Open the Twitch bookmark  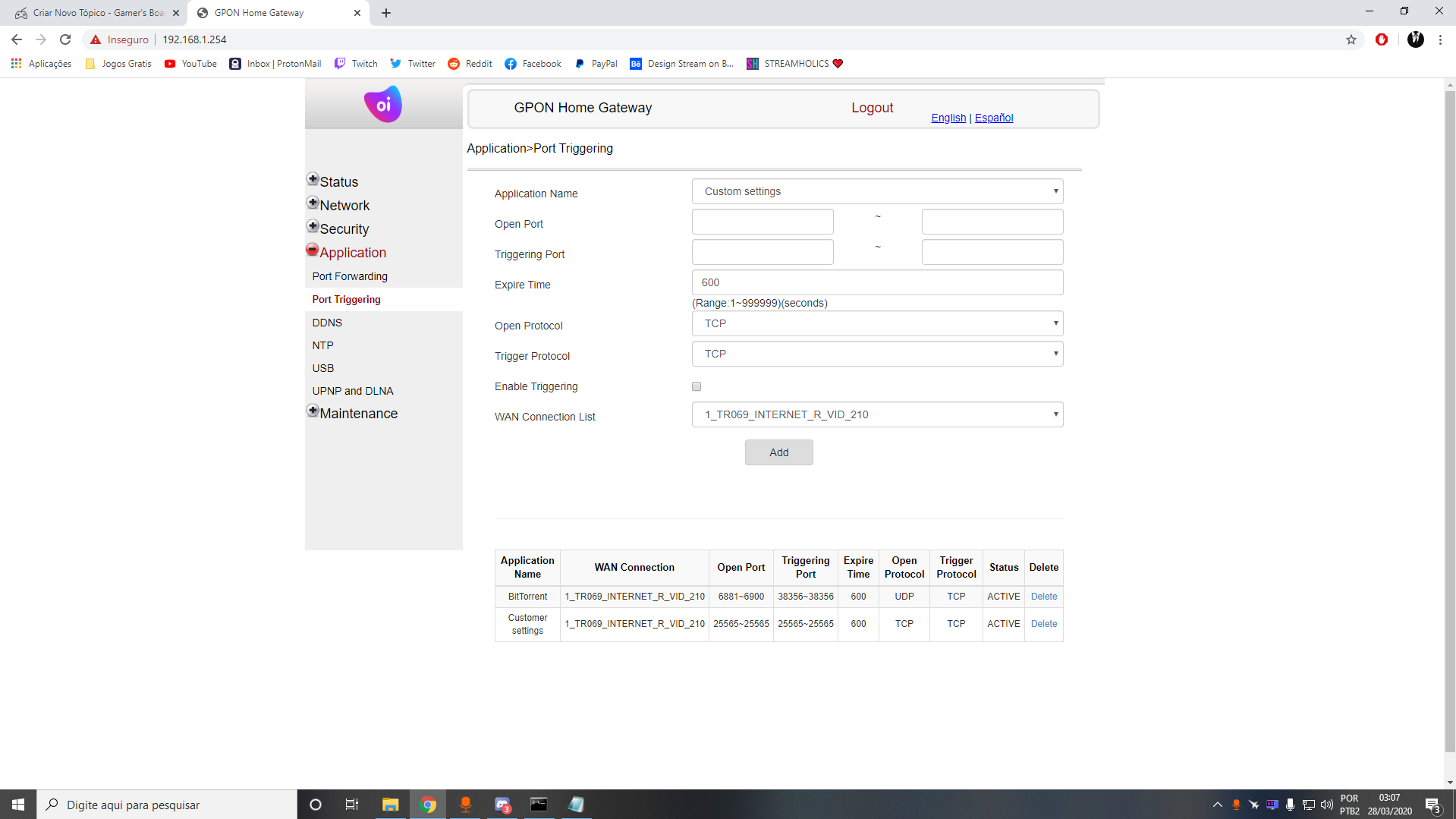coord(356,64)
